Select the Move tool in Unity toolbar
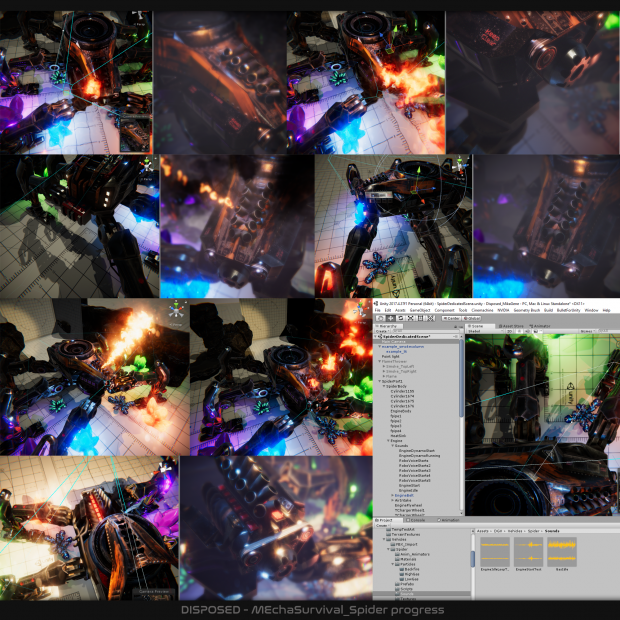Screen dimensions: 620x620 point(391,318)
